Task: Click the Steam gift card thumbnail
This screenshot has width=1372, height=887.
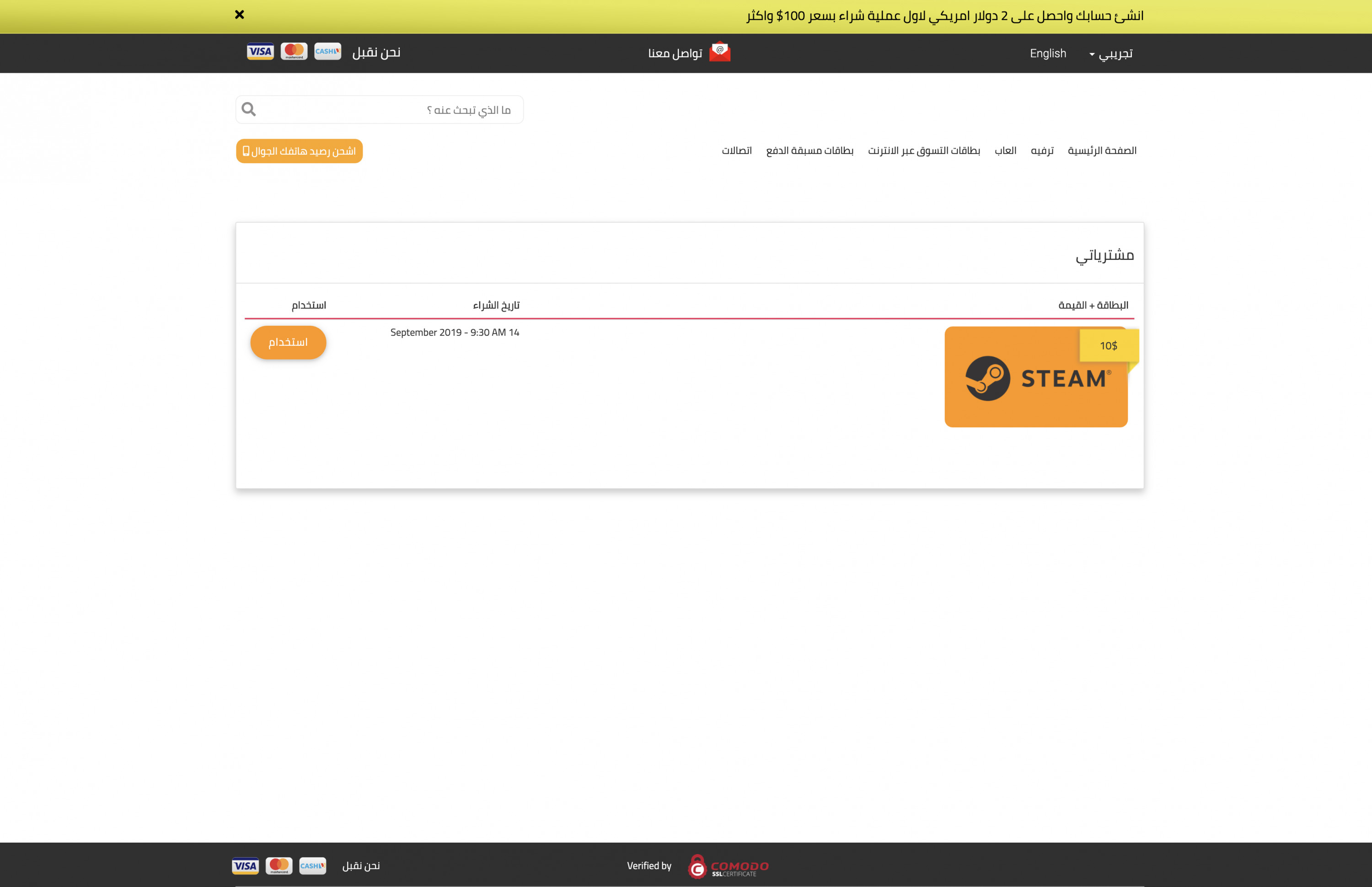Action: click(x=1036, y=376)
